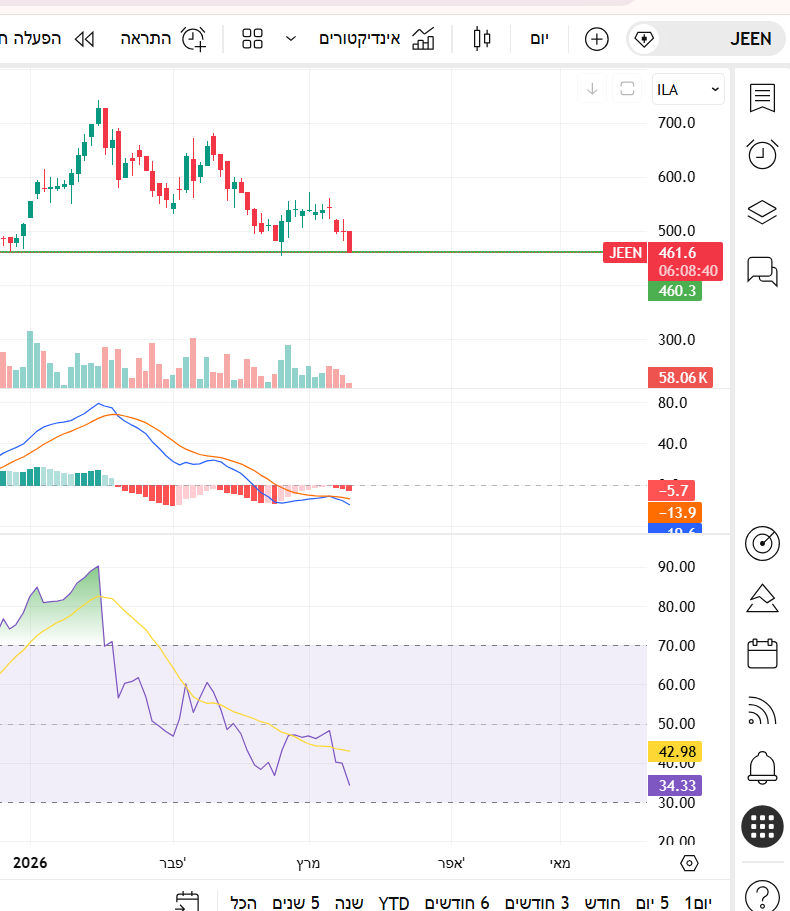Open the אינדיקטורים indicators button

[377, 39]
